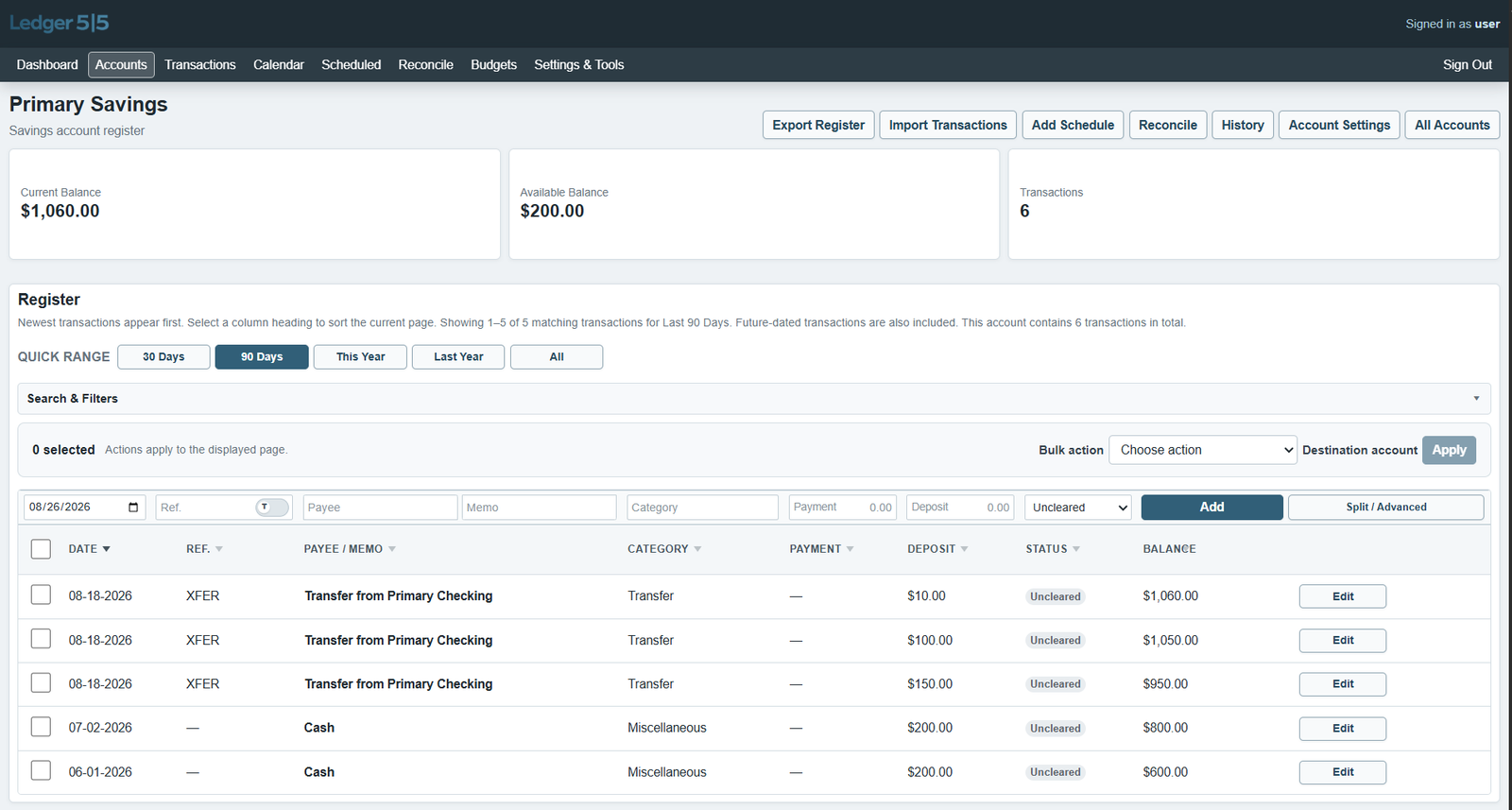Open the Uncleared status dropdown in entry row
Viewport: 1512px width, 810px height.
click(1078, 508)
